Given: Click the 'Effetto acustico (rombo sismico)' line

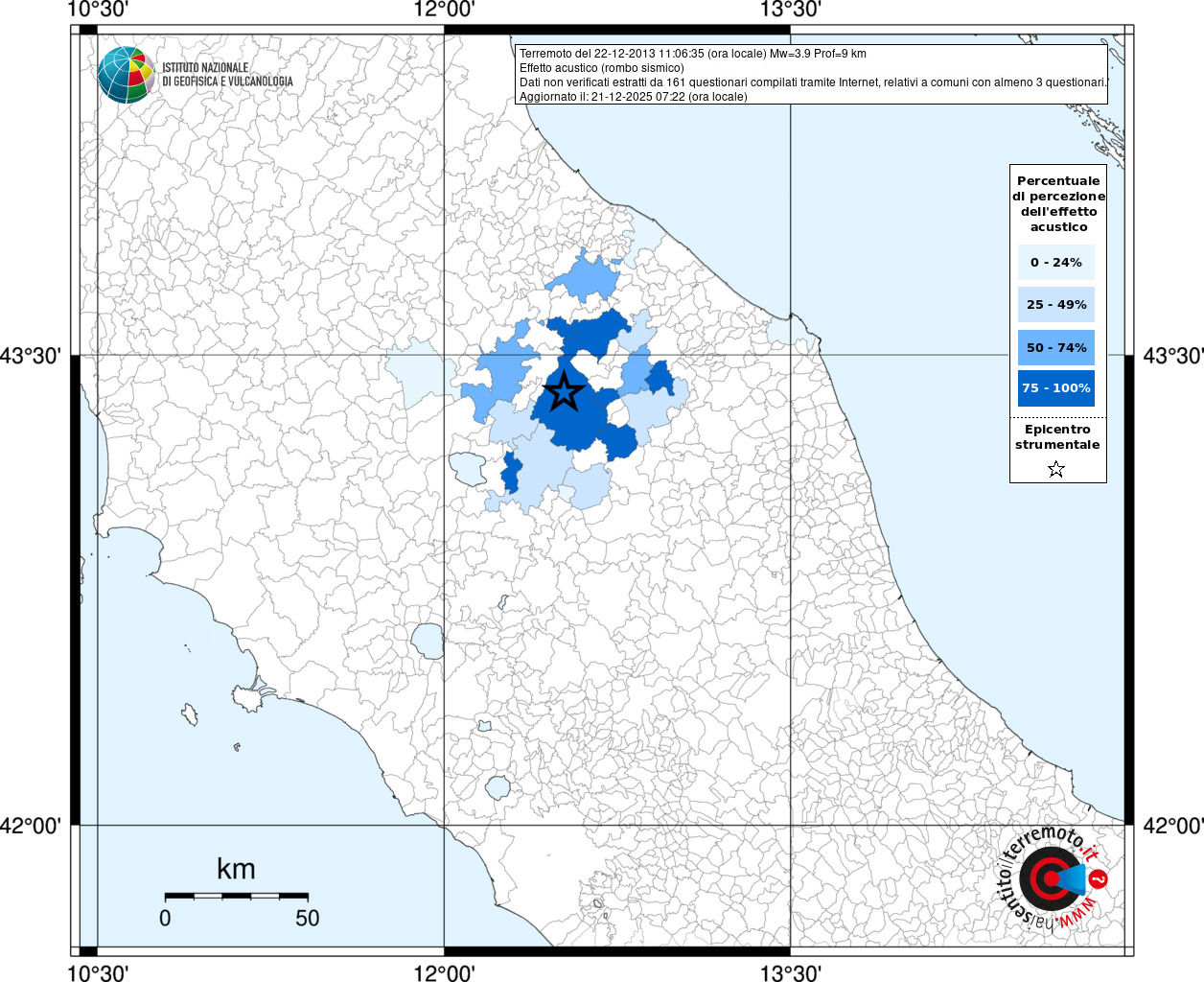Looking at the screenshot, I should tap(602, 68).
